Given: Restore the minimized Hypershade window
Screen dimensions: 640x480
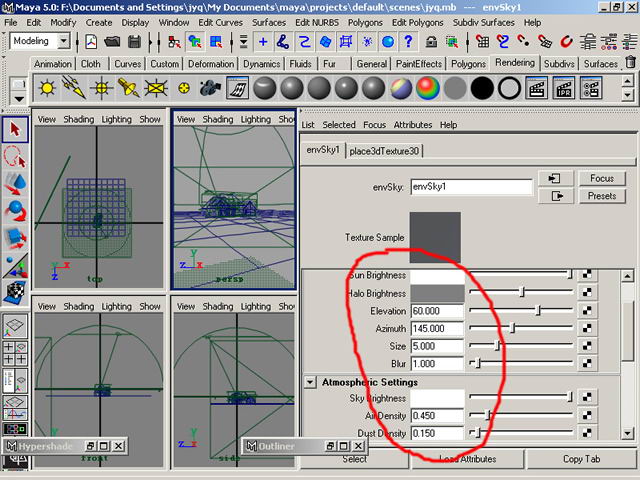Looking at the screenshot, I should (x=90, y=446).
